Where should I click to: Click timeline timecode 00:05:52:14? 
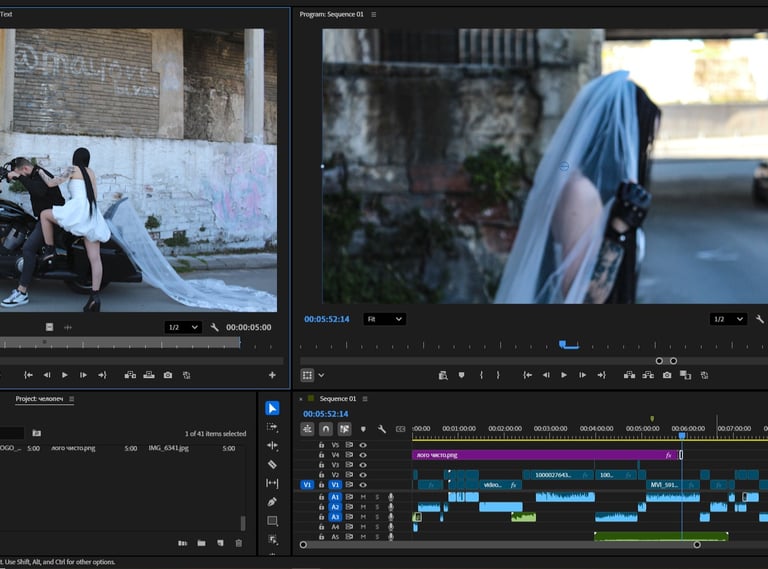pyautogui.click(x=326, y=414)
